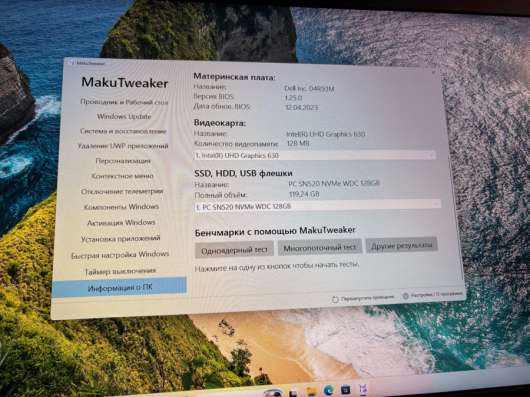Select Быстрая настройка Windows in sidebar
Viewport: 530px width, 397px height.
[x=120, y=254]
